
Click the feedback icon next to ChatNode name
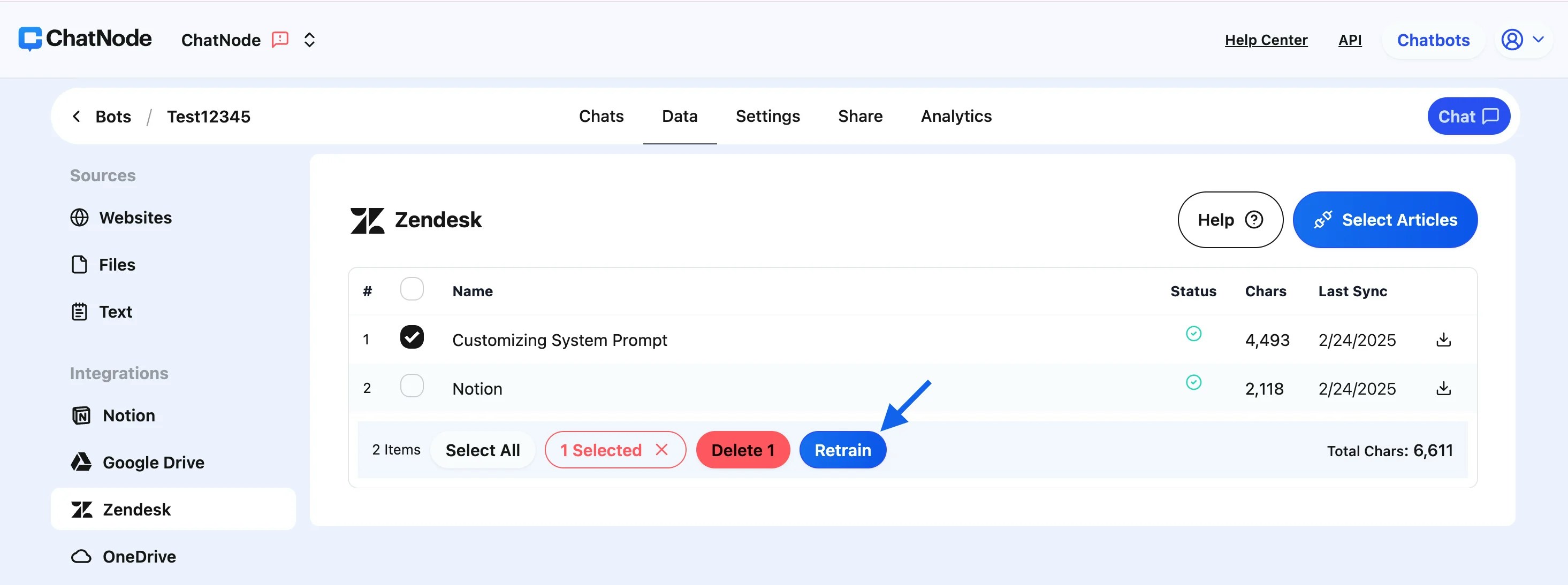279,40
